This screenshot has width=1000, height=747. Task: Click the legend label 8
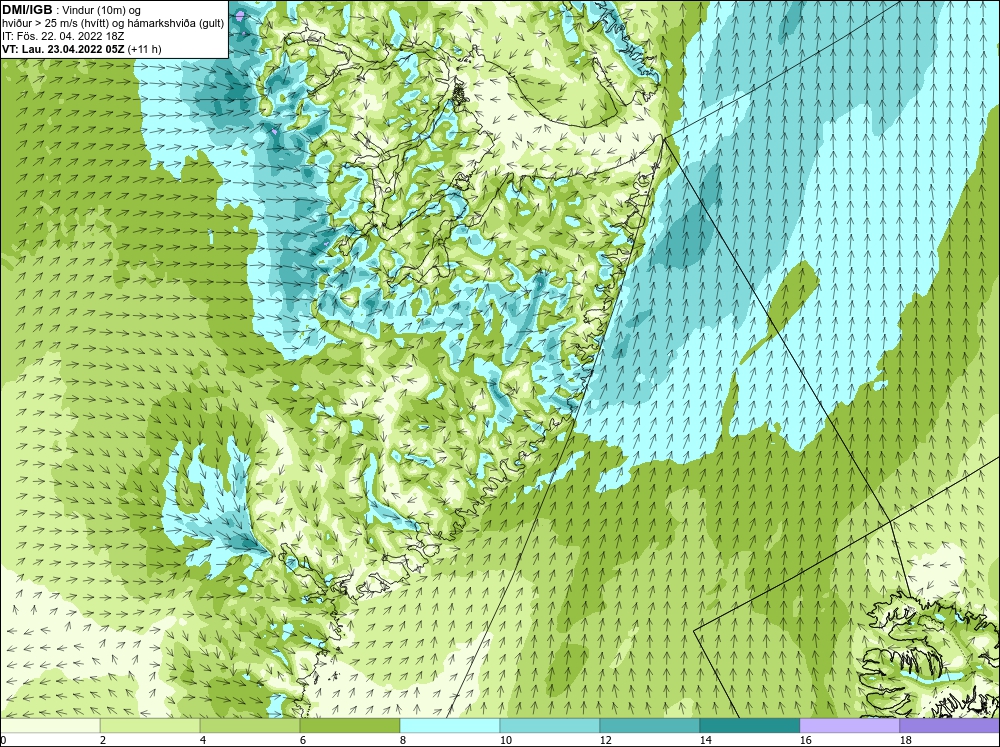tap(403, 740)
